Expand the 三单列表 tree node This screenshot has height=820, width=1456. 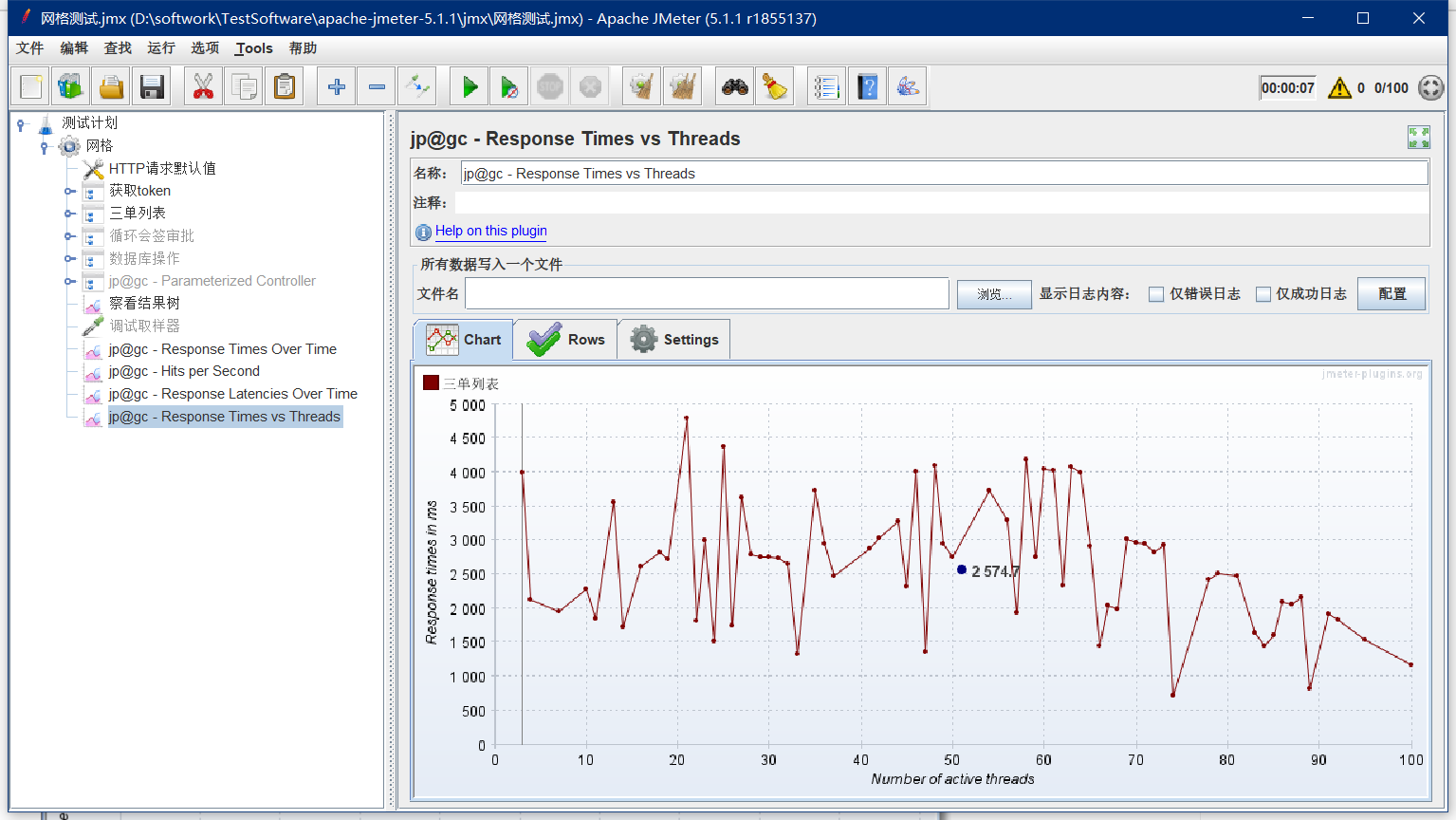pyautogui.click(x=69, y=214)
